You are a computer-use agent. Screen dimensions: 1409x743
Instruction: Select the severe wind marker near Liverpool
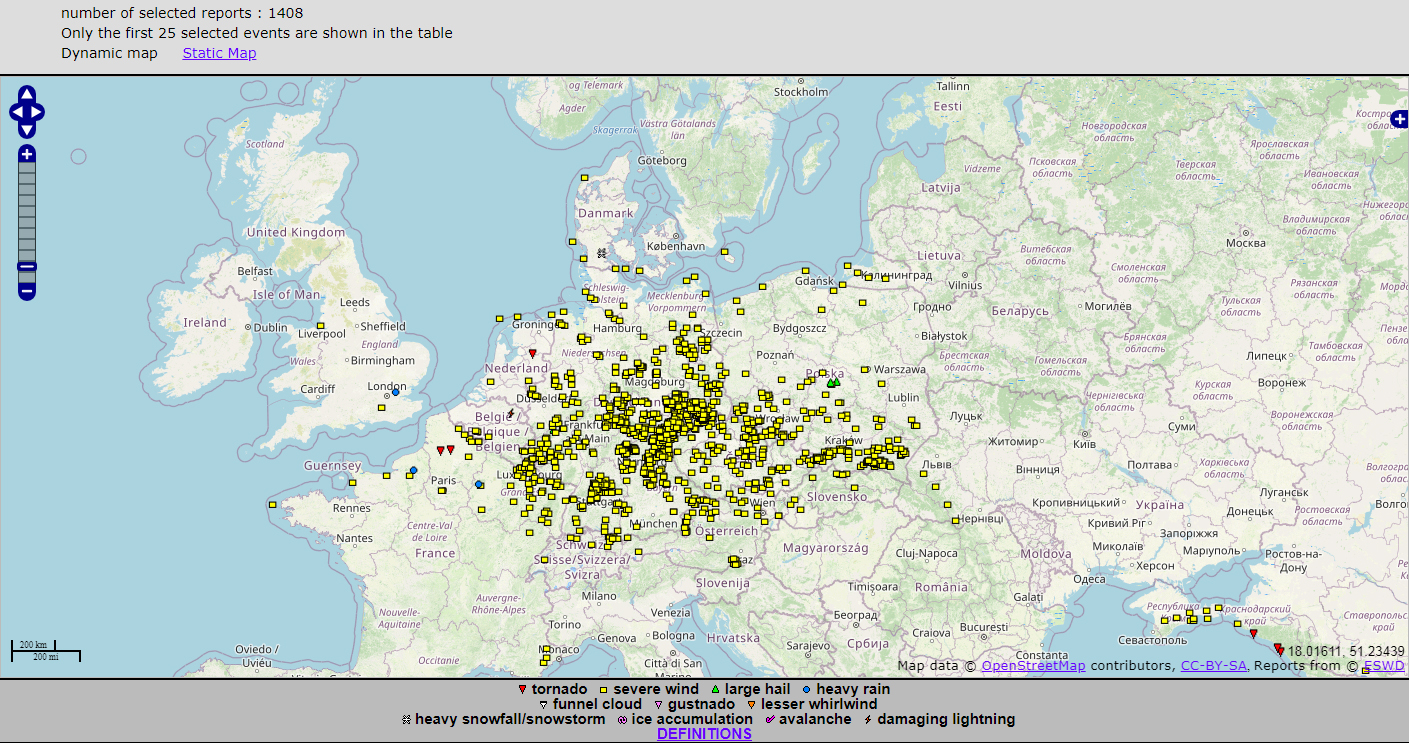[x=321, y=326]
